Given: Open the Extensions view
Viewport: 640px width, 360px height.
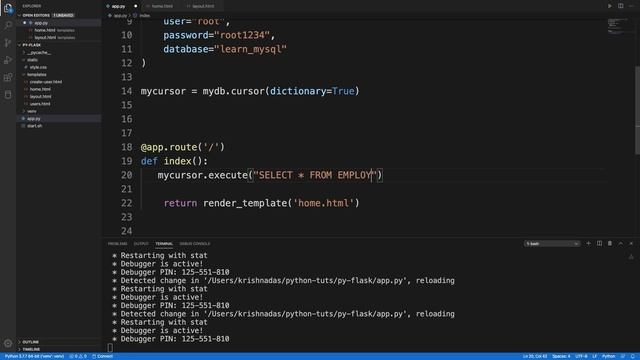Looking at the screenshot, I should (x=8, y=78).
